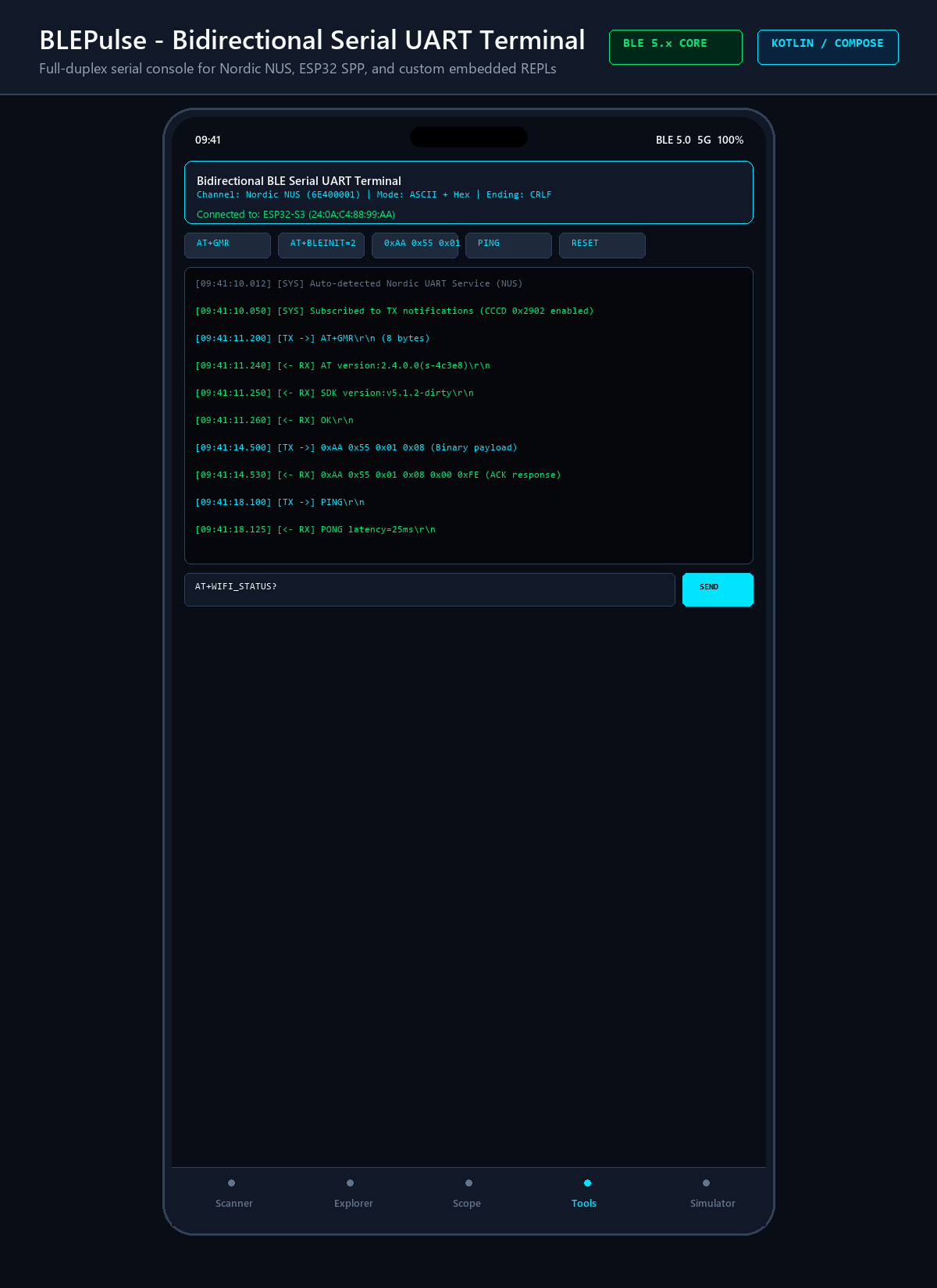Select the 'OK\r\n' RX log line
The height and width of the screenshot is (1288, 937).
point(274,421)
